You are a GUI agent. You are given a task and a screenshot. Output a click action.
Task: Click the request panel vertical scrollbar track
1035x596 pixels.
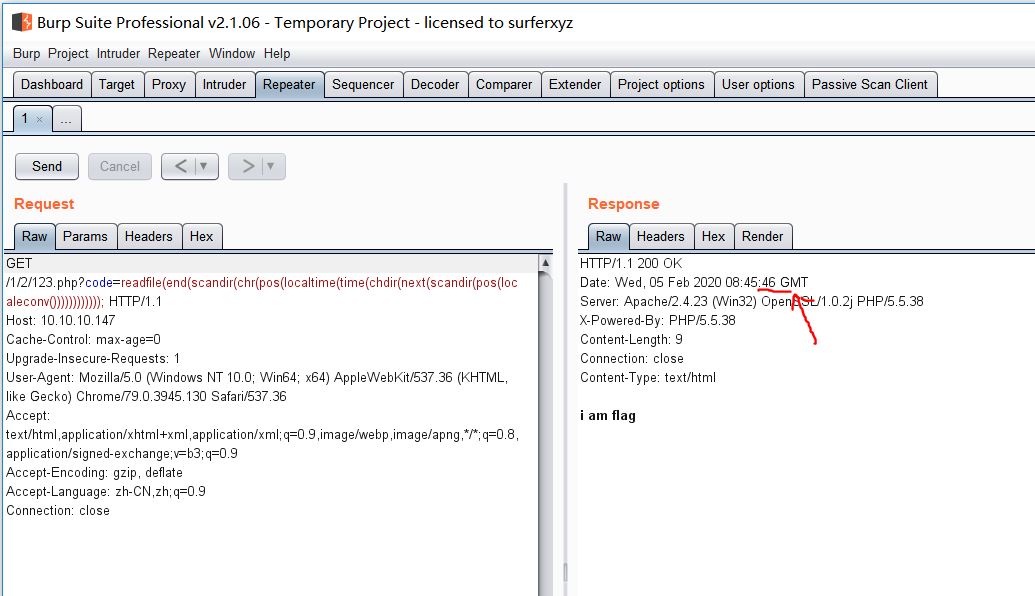click(x=545, y=434)
